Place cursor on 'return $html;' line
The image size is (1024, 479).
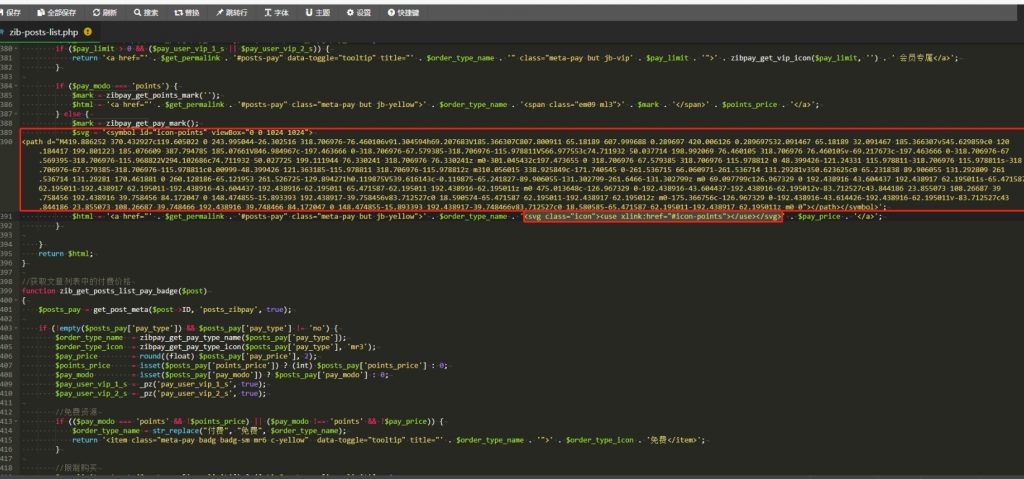(x=66, y=253)
